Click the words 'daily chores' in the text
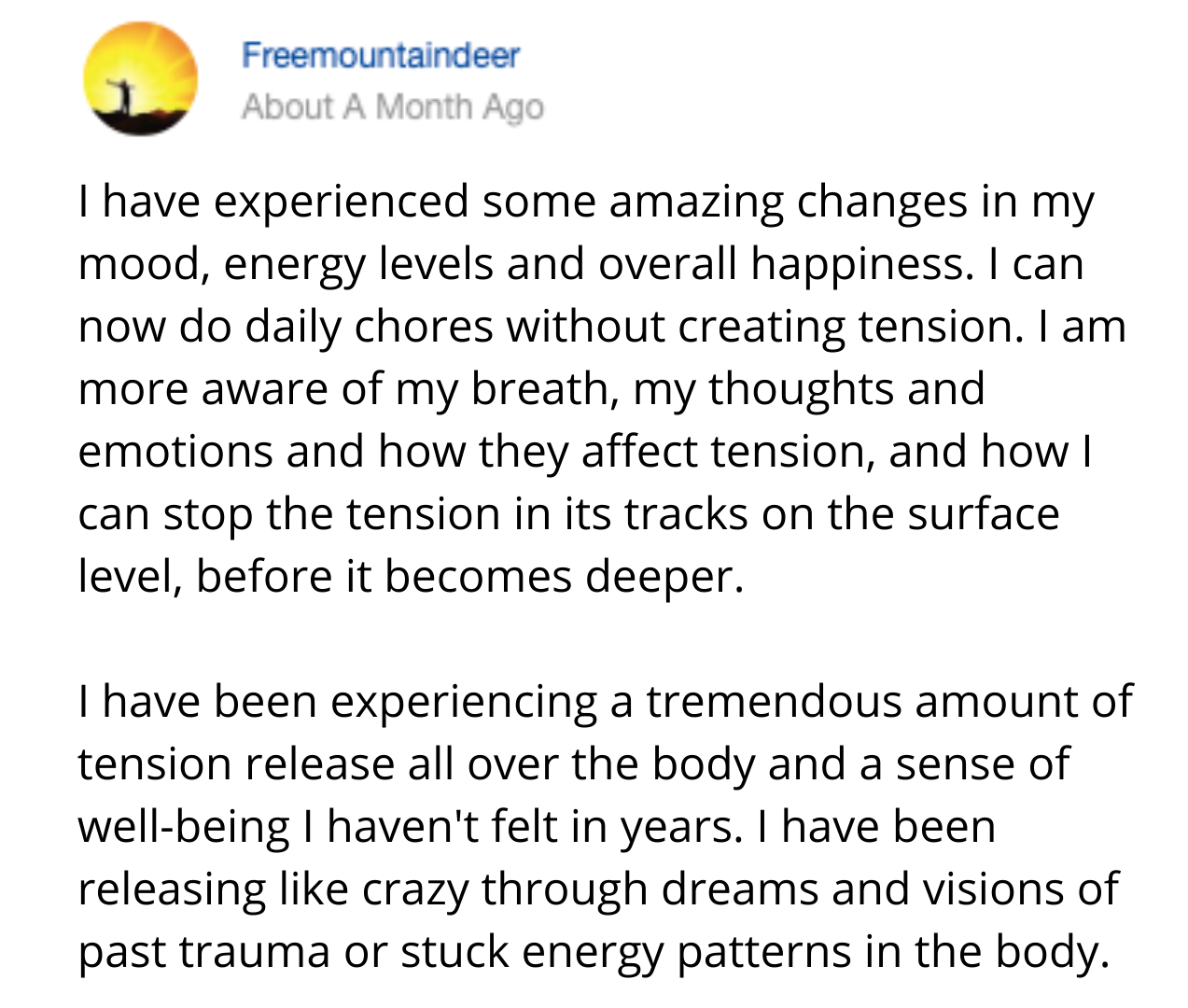The width and height of the screenshot is (1188, 1008). click(x=369, y=327)
